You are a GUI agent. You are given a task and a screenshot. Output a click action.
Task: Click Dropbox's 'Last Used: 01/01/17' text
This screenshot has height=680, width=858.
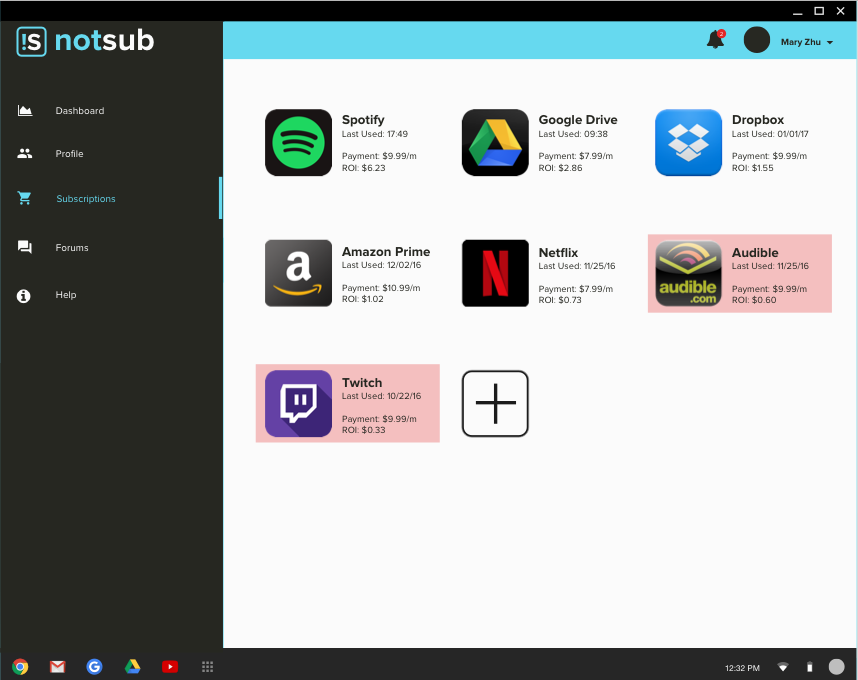770,134
